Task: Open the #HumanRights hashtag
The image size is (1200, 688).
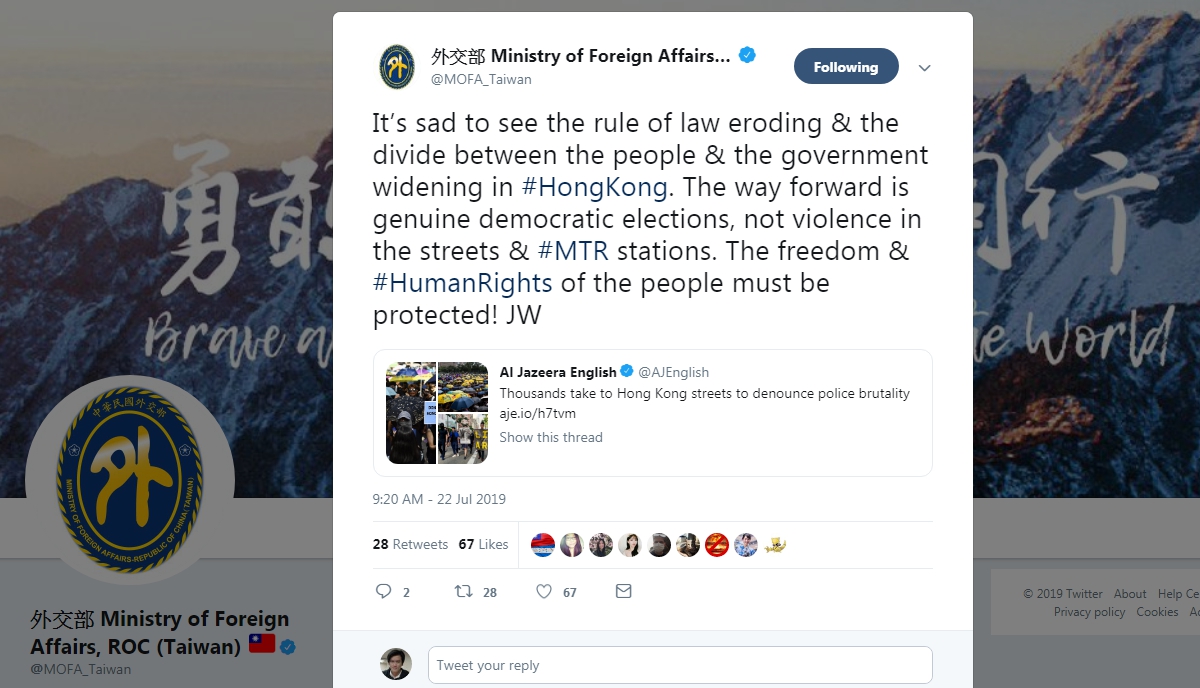Action: tap(462, 283)
